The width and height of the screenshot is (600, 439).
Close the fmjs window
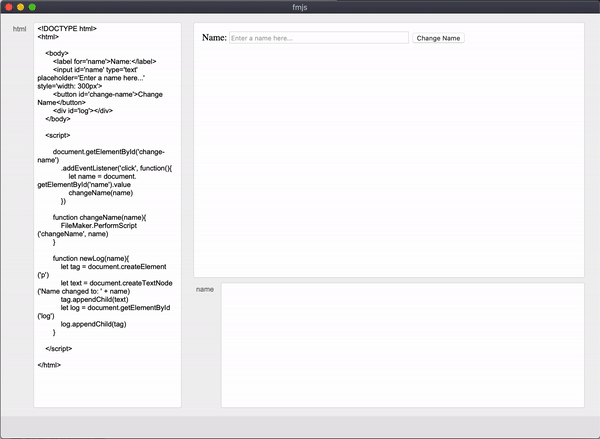9,7
